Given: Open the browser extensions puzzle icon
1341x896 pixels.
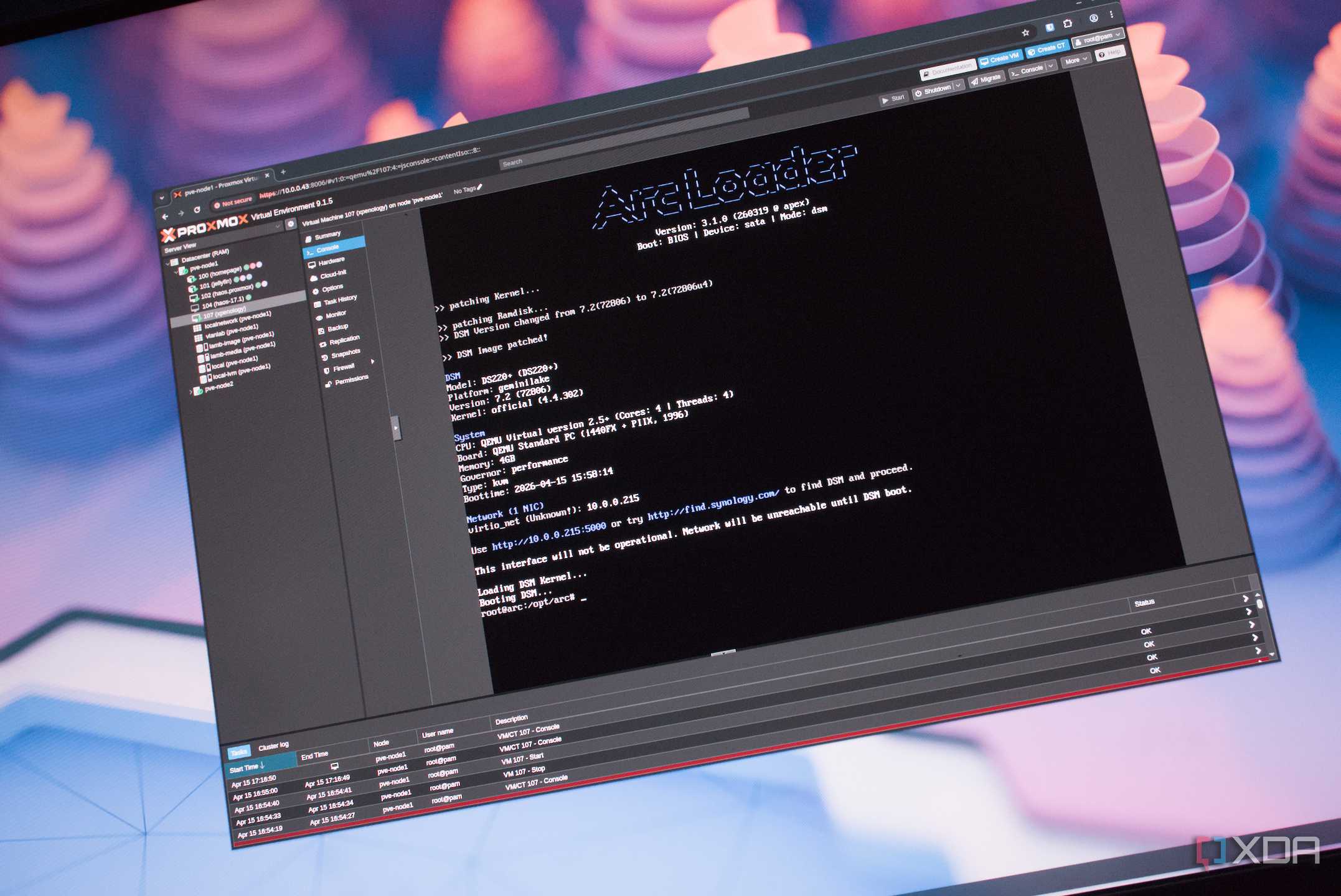Looking at the screenshot, I should (1068, 24).
